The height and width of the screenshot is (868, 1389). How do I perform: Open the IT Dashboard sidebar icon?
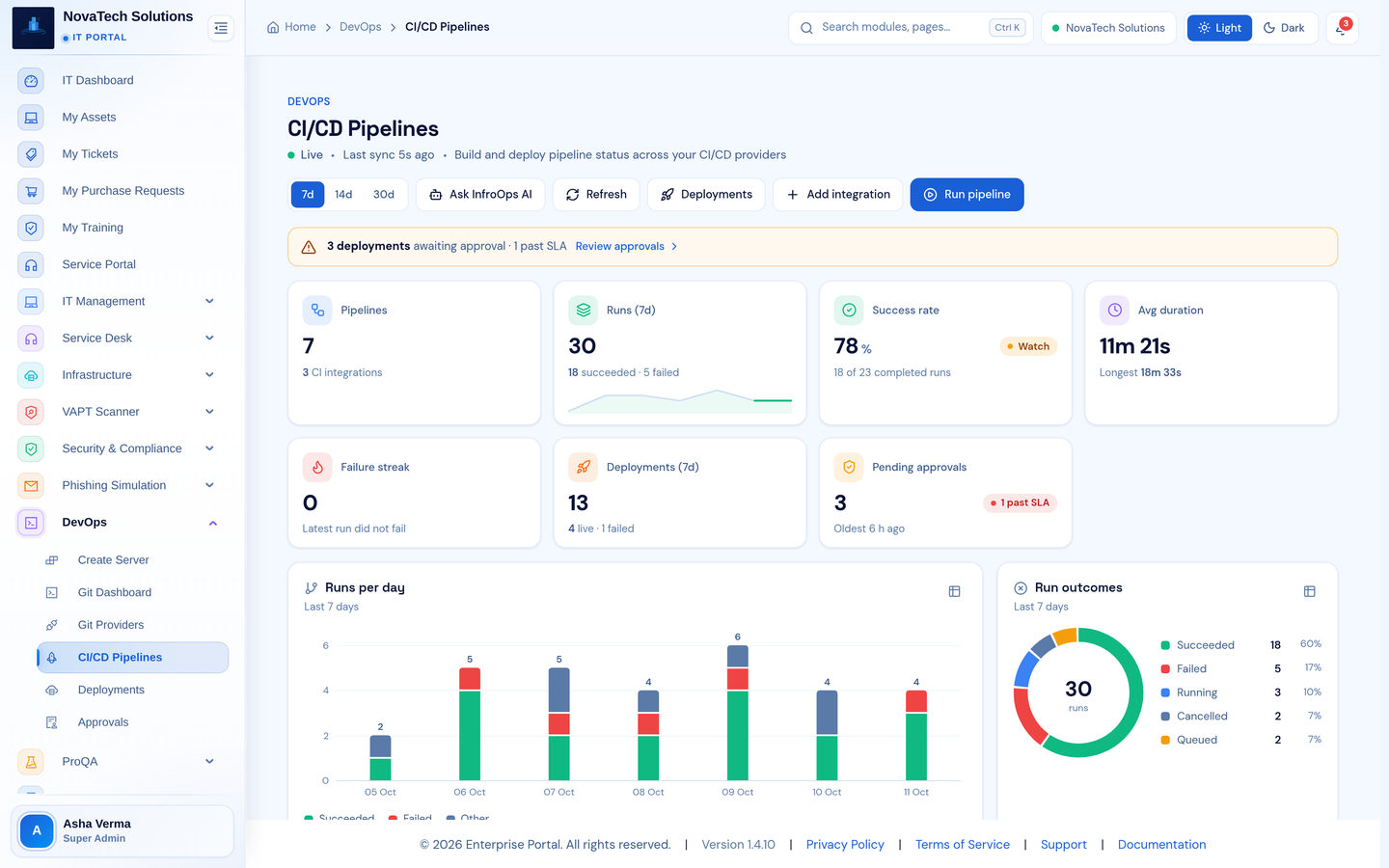pos(31,81)
